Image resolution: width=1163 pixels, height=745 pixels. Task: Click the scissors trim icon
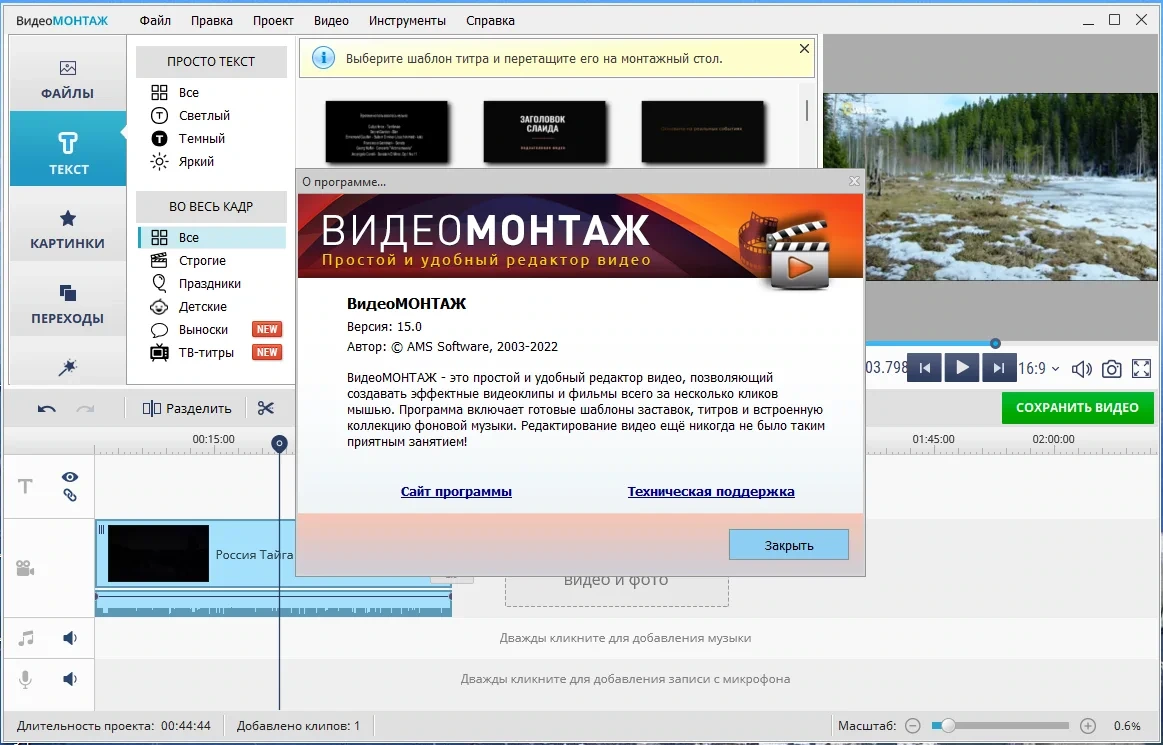(266, 408)
